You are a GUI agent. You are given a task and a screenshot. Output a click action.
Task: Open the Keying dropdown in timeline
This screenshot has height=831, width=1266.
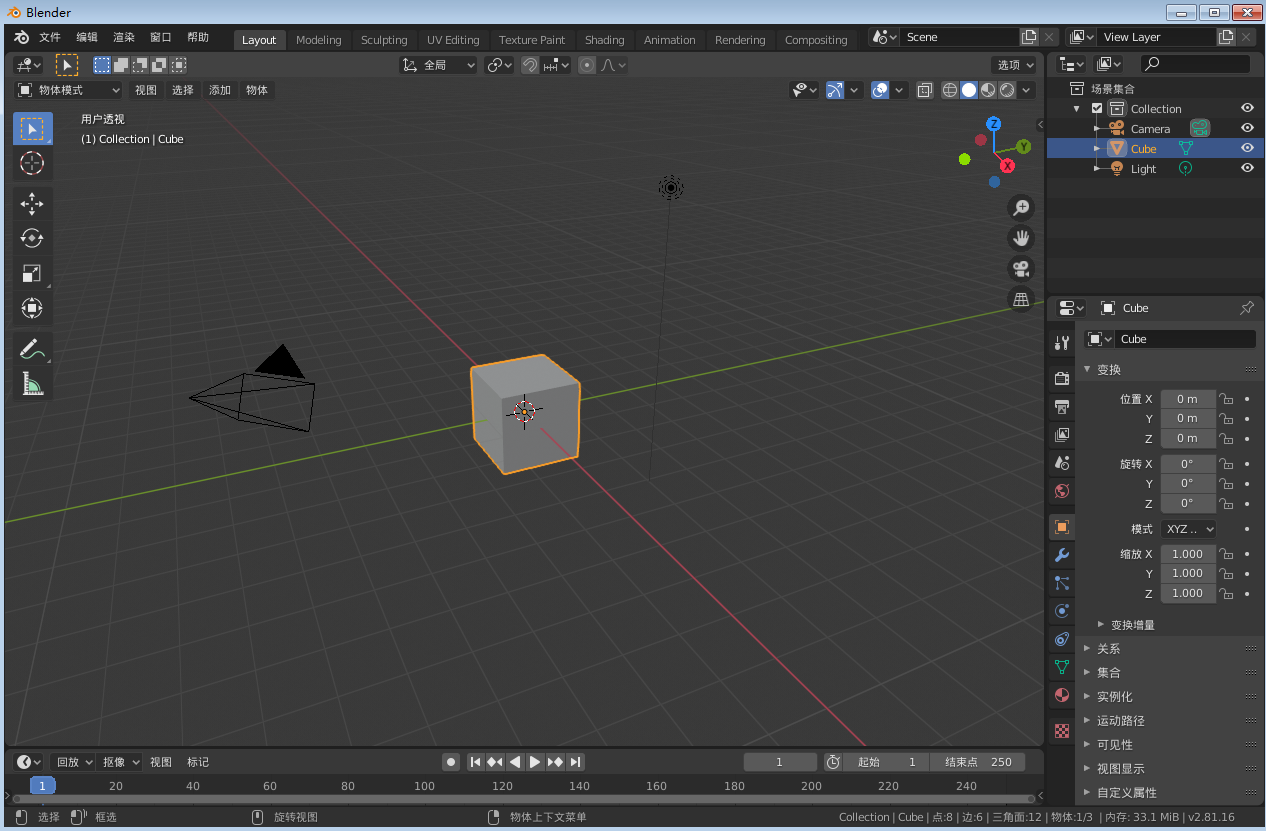(x=120, y=762)
